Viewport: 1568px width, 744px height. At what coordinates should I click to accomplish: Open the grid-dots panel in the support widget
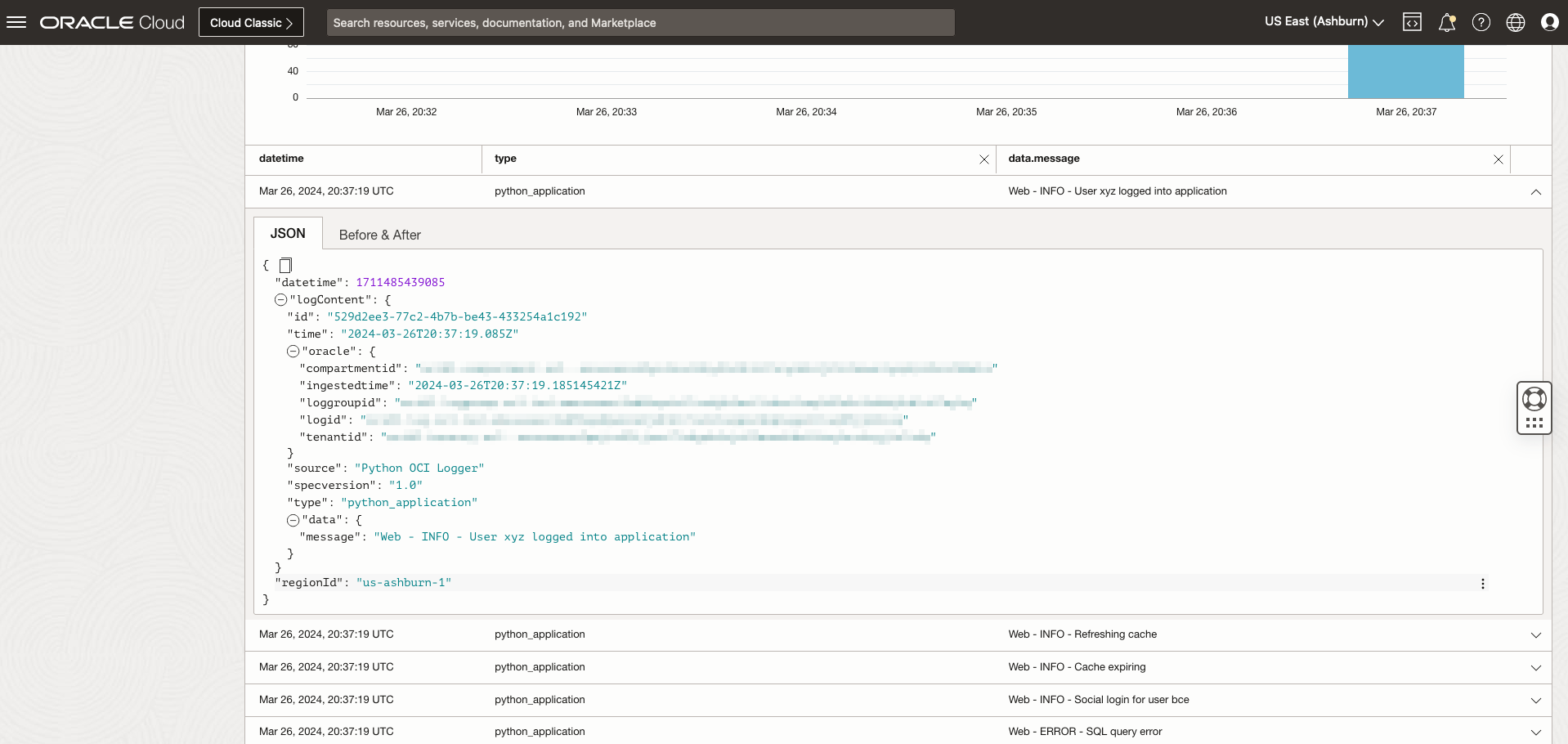[1534, 423]
